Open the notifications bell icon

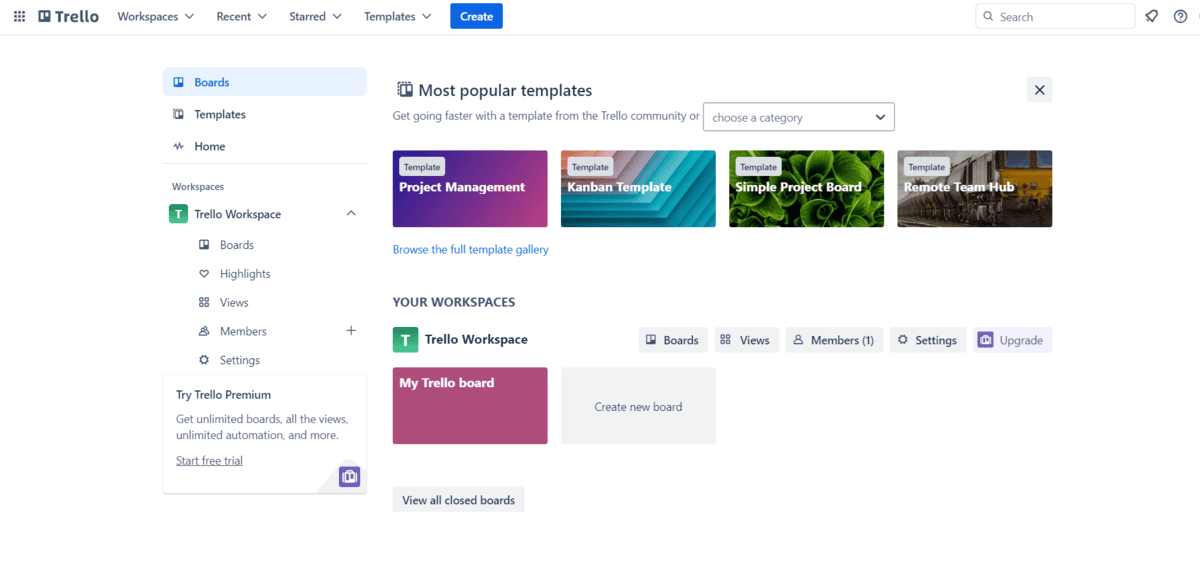[x=1152, y=16]
